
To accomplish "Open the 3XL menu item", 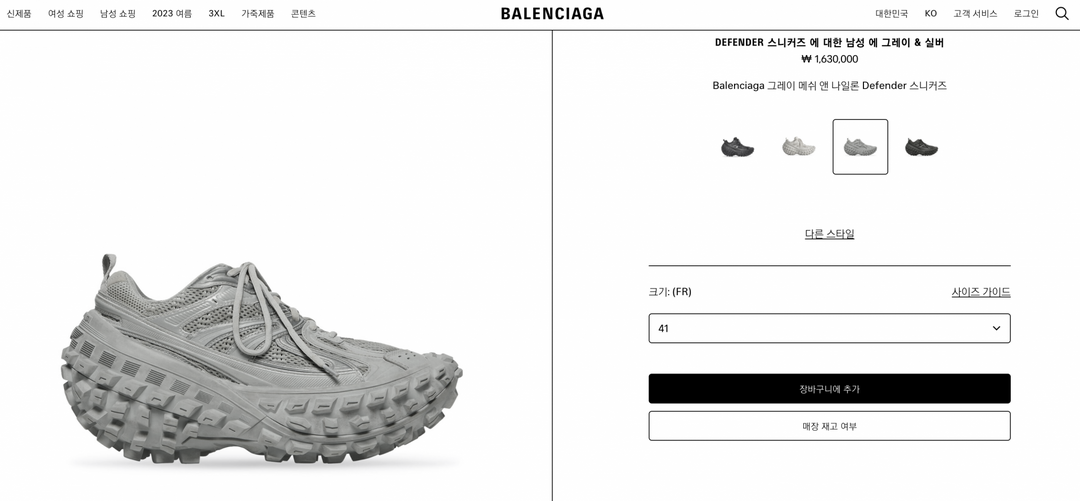I will [216, 14].
